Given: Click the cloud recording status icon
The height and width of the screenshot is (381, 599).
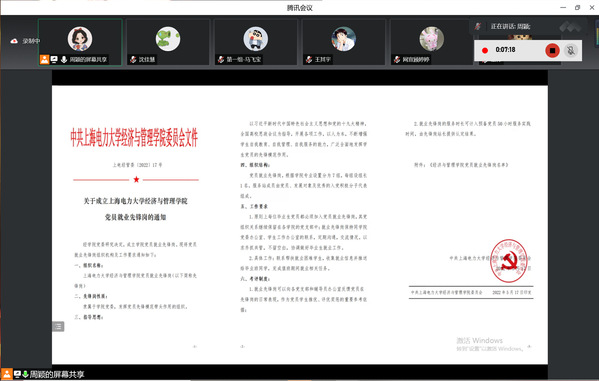Looking at the screenshot, I should [14, 41].
